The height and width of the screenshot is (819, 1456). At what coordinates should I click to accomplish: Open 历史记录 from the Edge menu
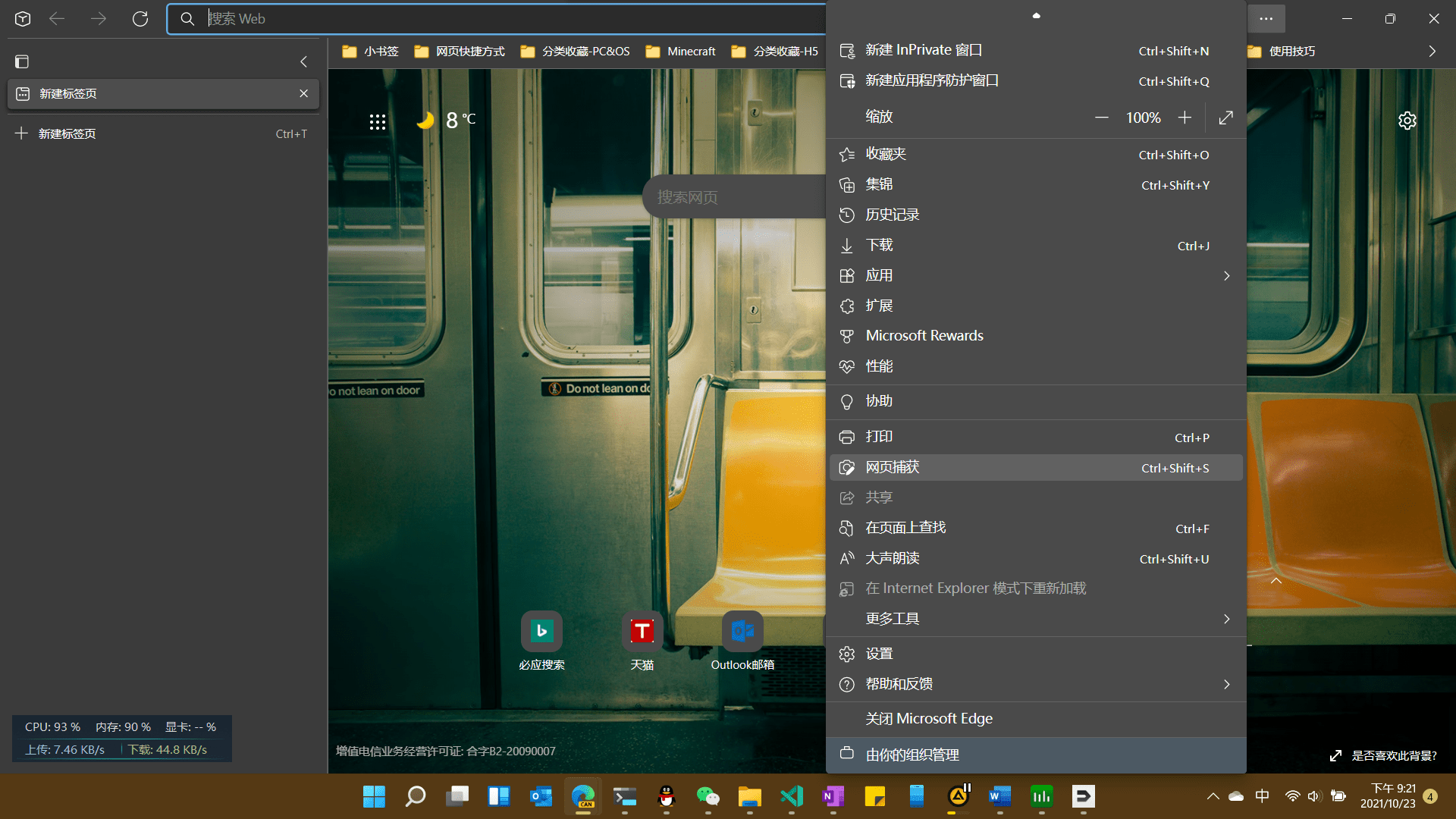click(x=893, y=215)
